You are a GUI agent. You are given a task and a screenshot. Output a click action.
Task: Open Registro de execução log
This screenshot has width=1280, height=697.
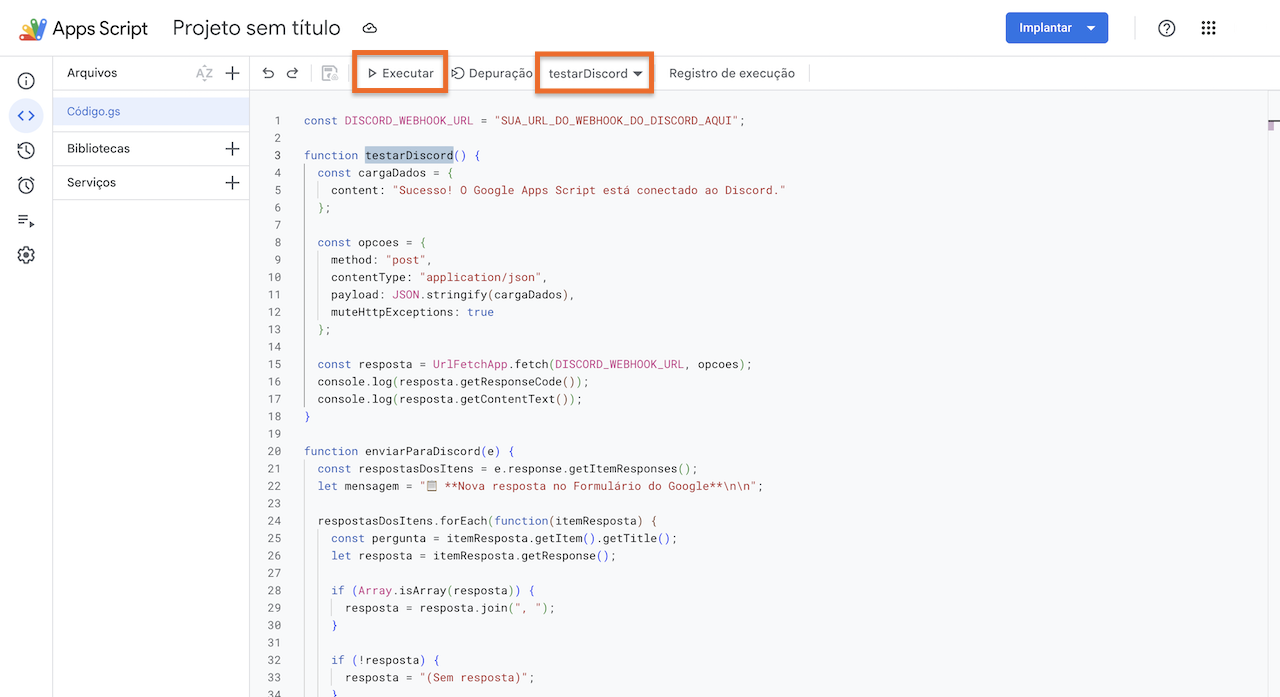[x=732, y=73]
